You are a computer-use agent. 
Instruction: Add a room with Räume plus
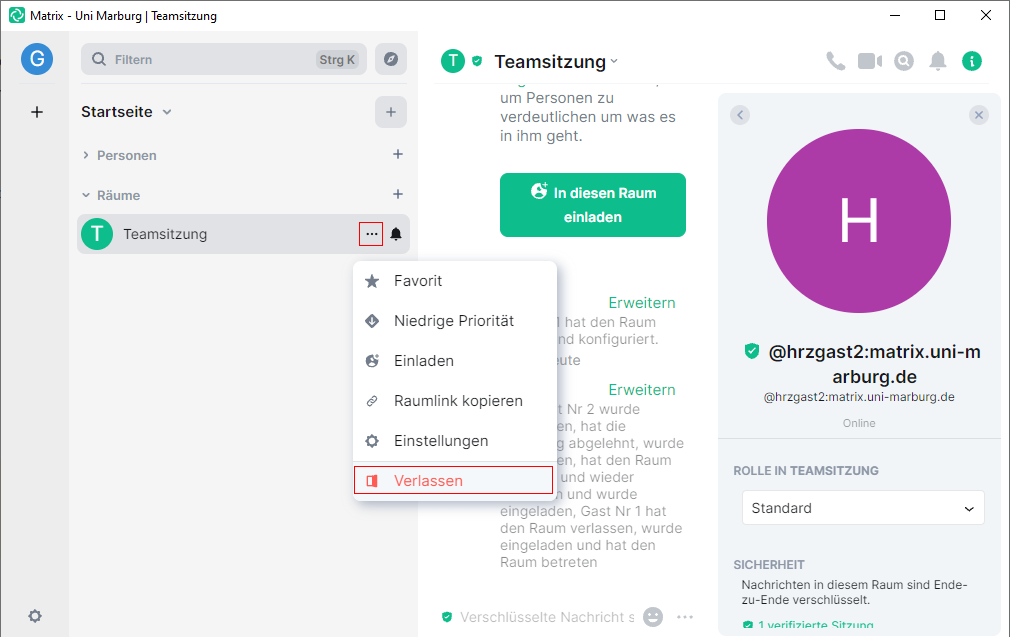point(398,195)
